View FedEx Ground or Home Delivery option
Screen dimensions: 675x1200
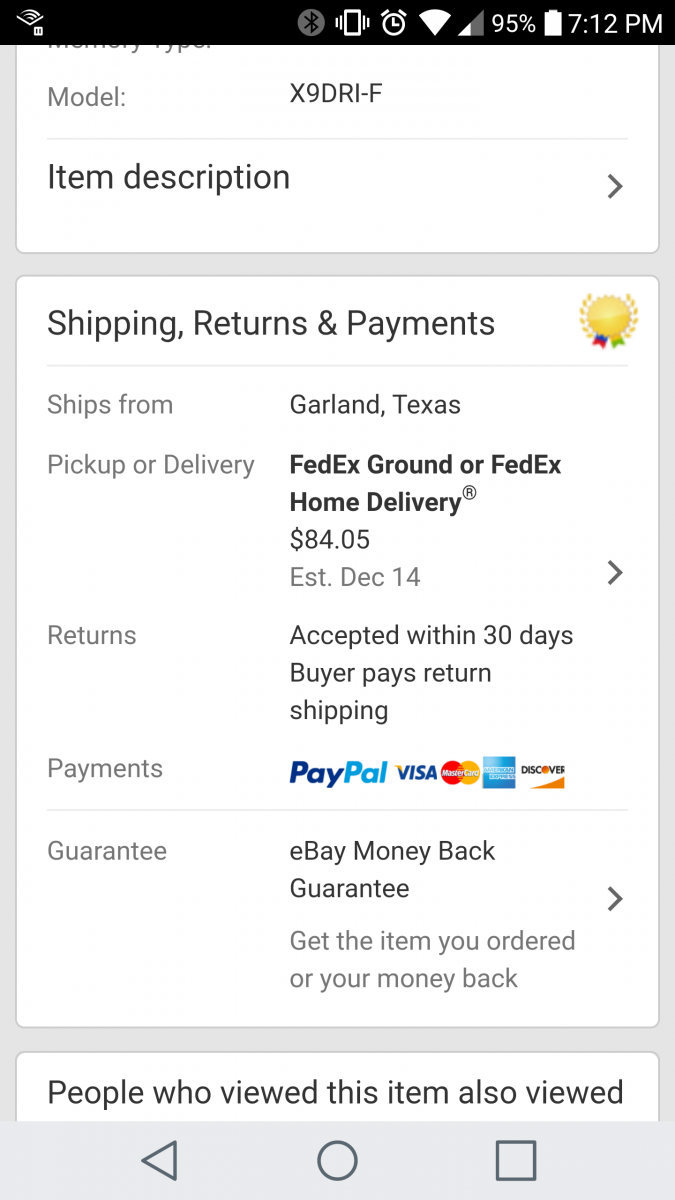point(425,483)
